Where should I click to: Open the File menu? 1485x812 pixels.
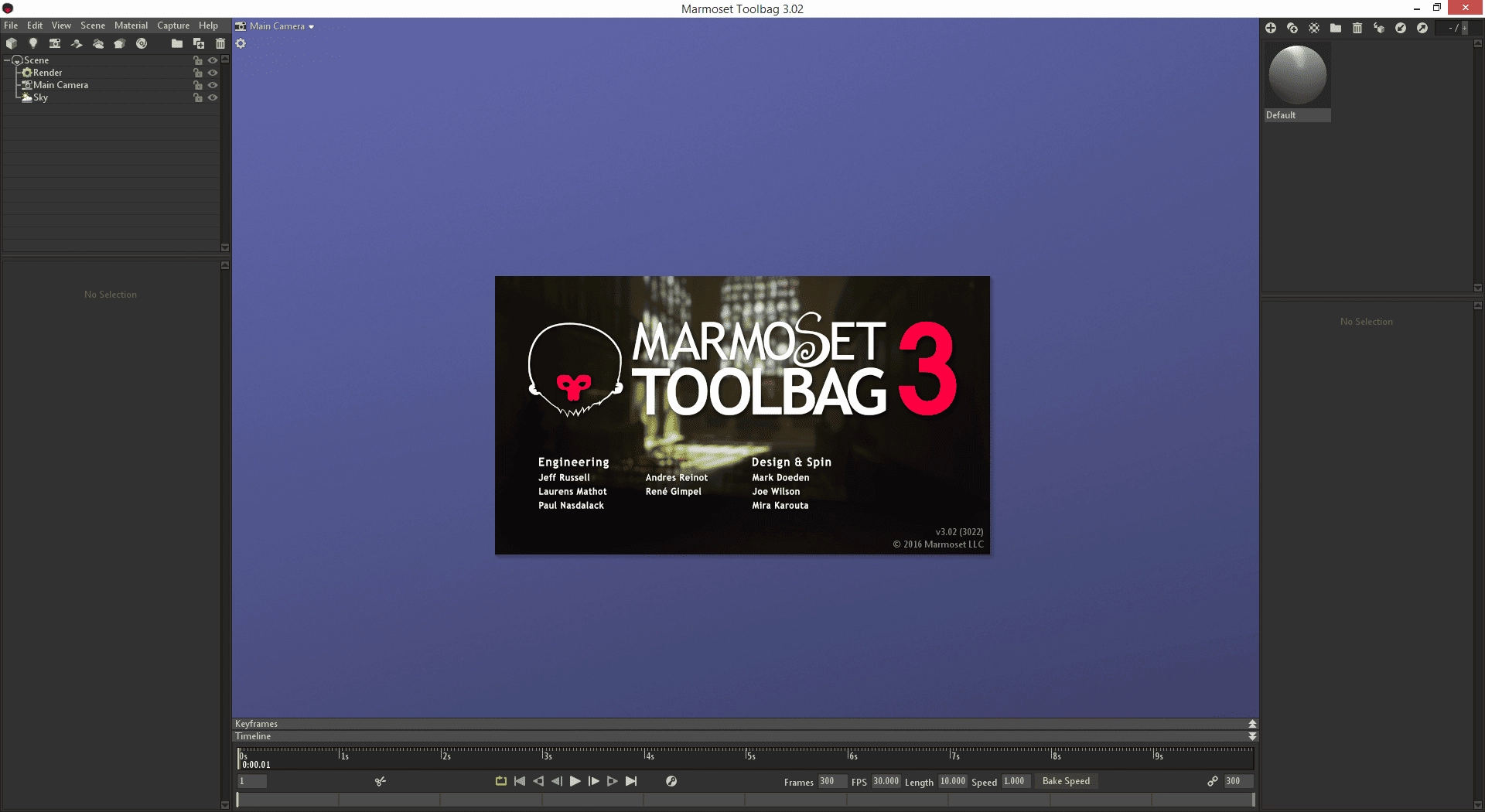point(11,26)
